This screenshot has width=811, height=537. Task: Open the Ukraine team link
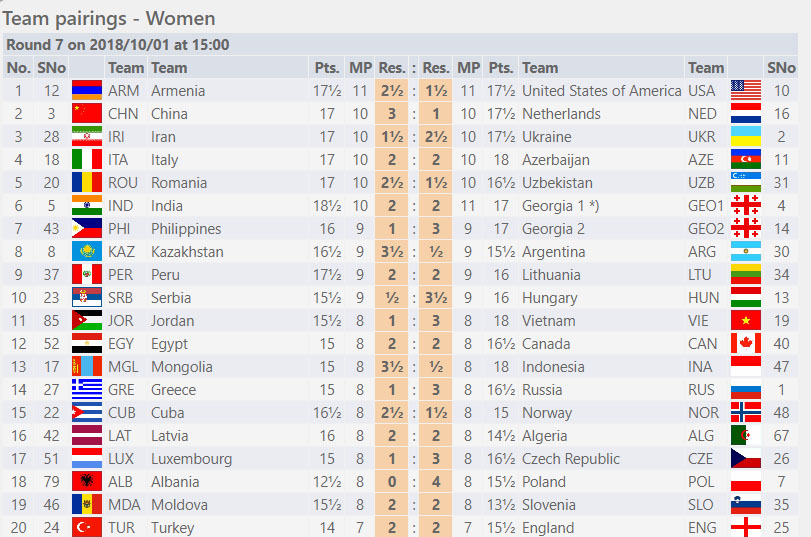click(547, 137)
